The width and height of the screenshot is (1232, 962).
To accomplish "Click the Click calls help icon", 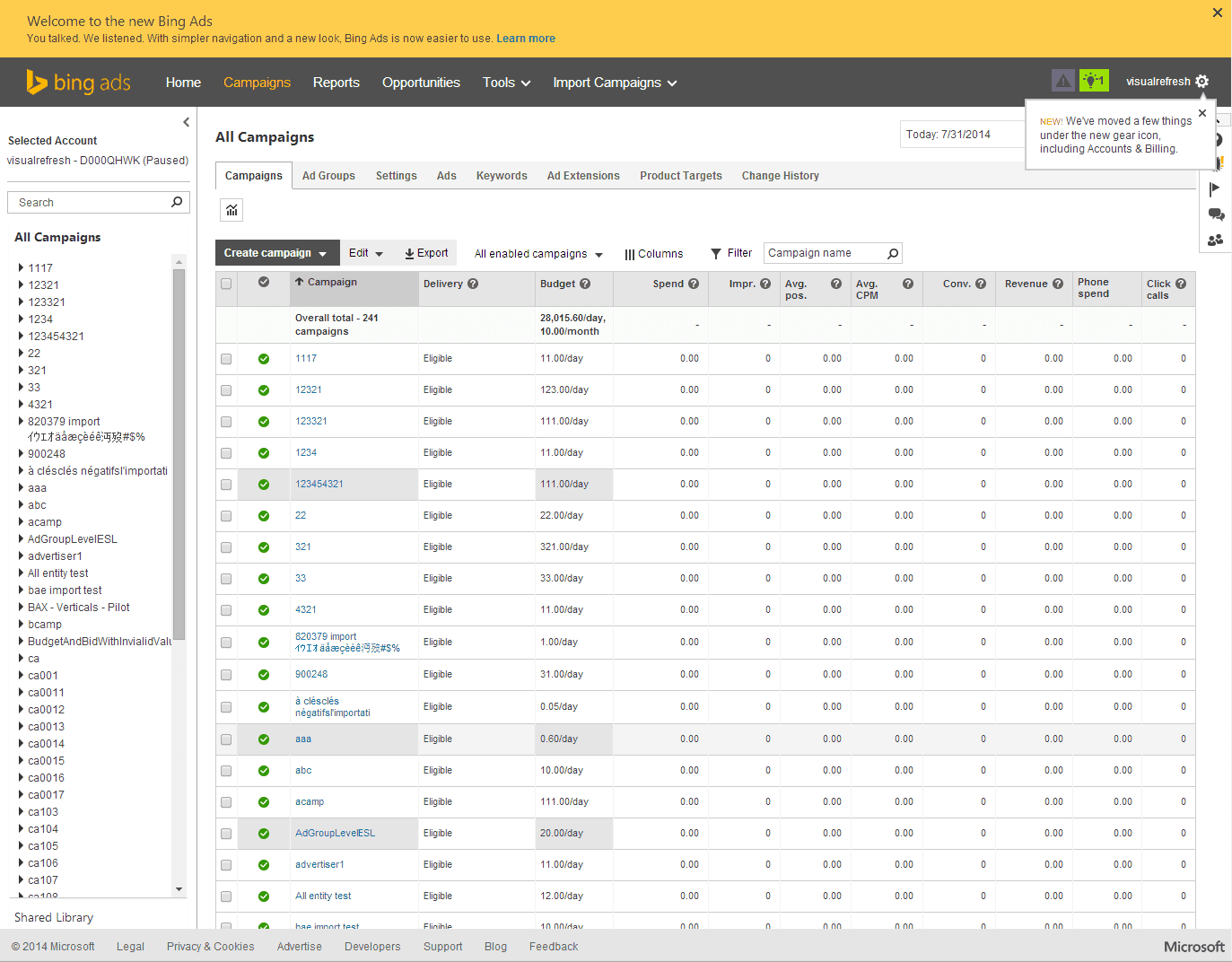I will point(1181,284).
